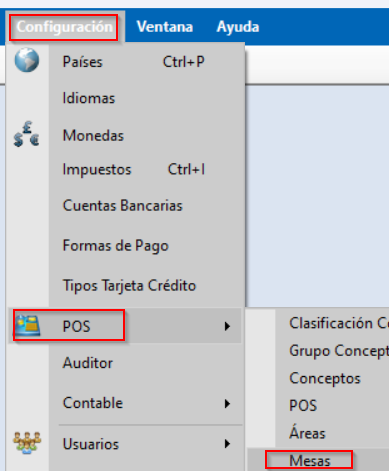Image resolution: width=389 pixels, height=471 pixels.
Task: Open the Ayuda menu
Action: [238, 27]
